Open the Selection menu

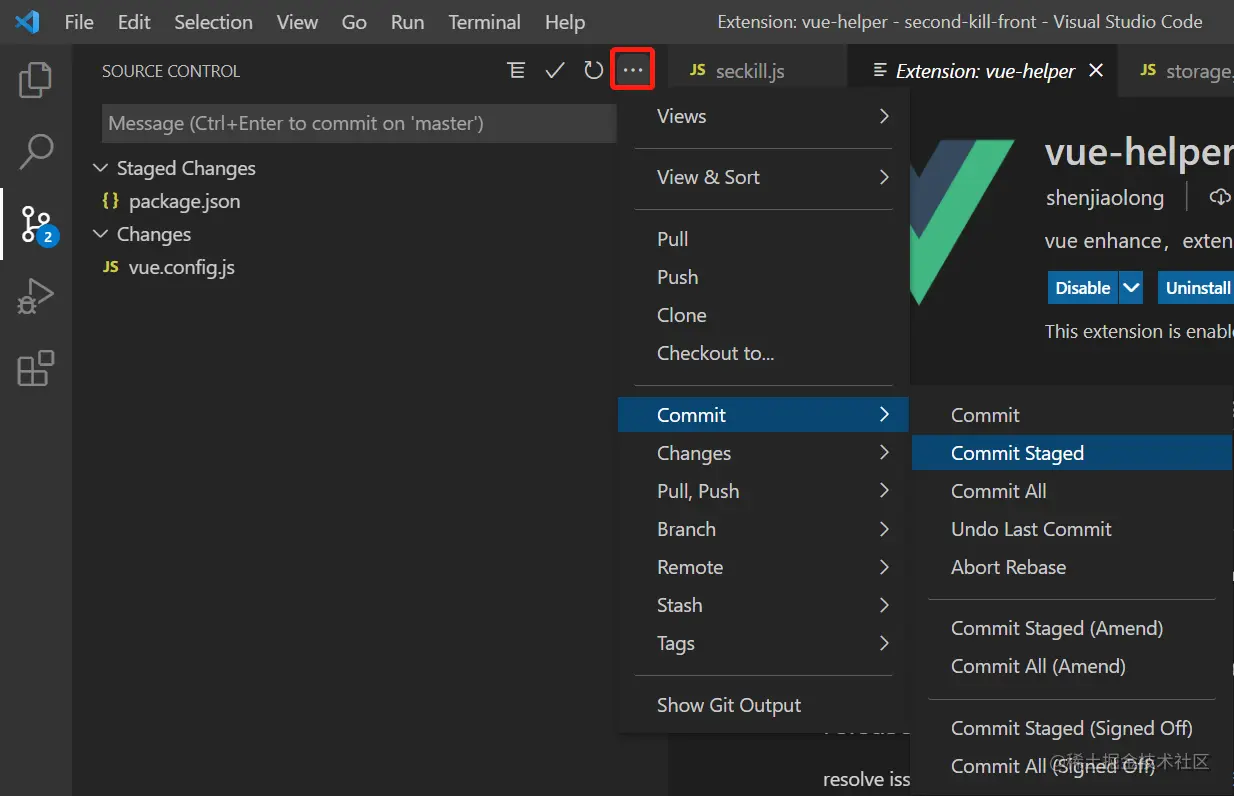click(214, 21)
